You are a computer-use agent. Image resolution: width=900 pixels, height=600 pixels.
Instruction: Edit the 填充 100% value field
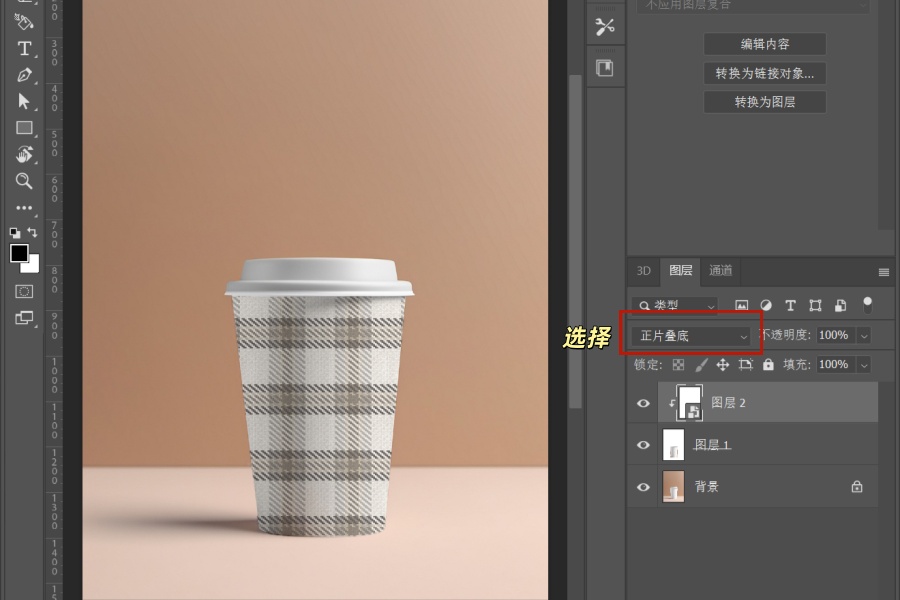tap(836, 365)
